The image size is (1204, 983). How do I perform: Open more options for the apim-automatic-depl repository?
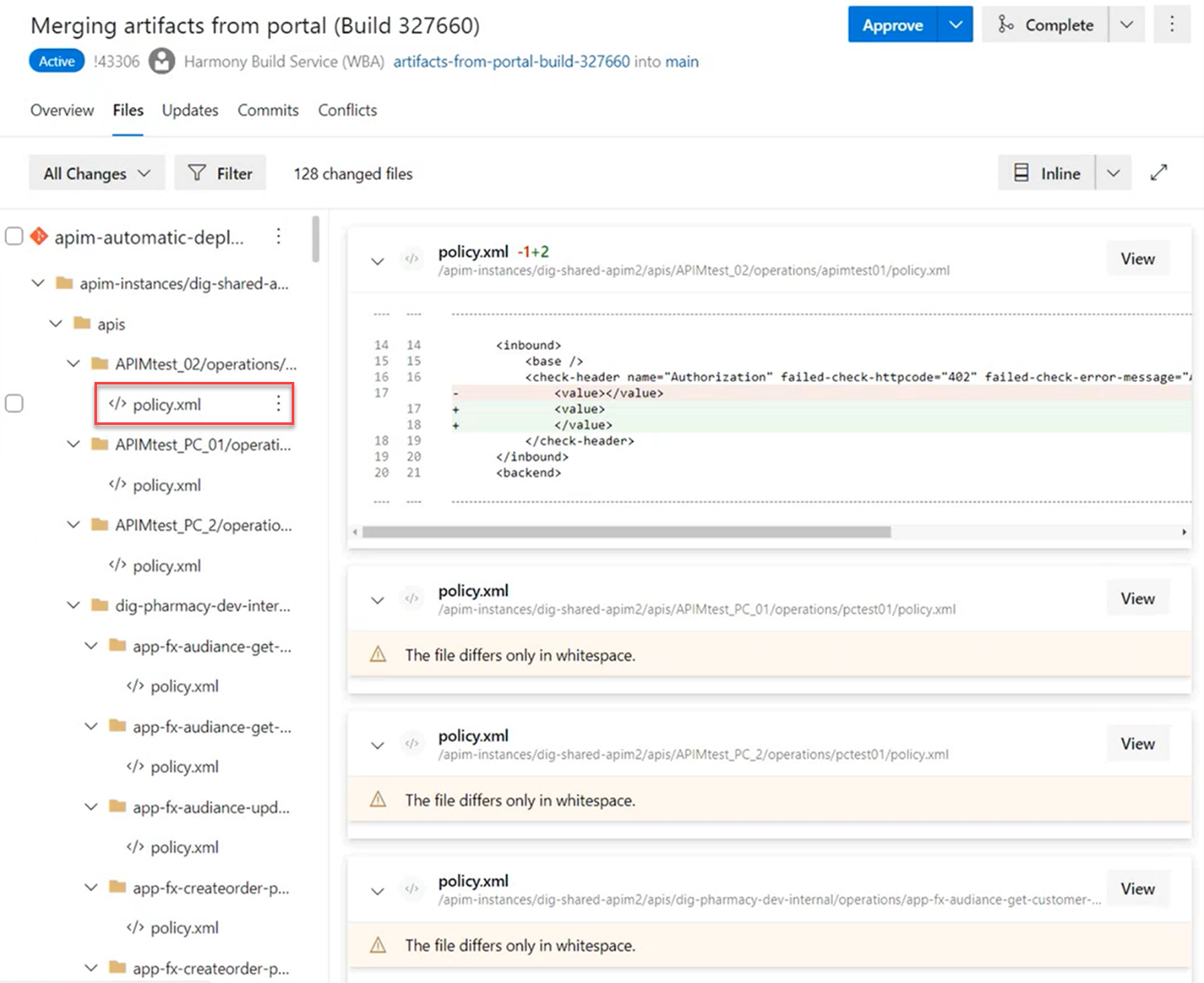click(278, 237)
